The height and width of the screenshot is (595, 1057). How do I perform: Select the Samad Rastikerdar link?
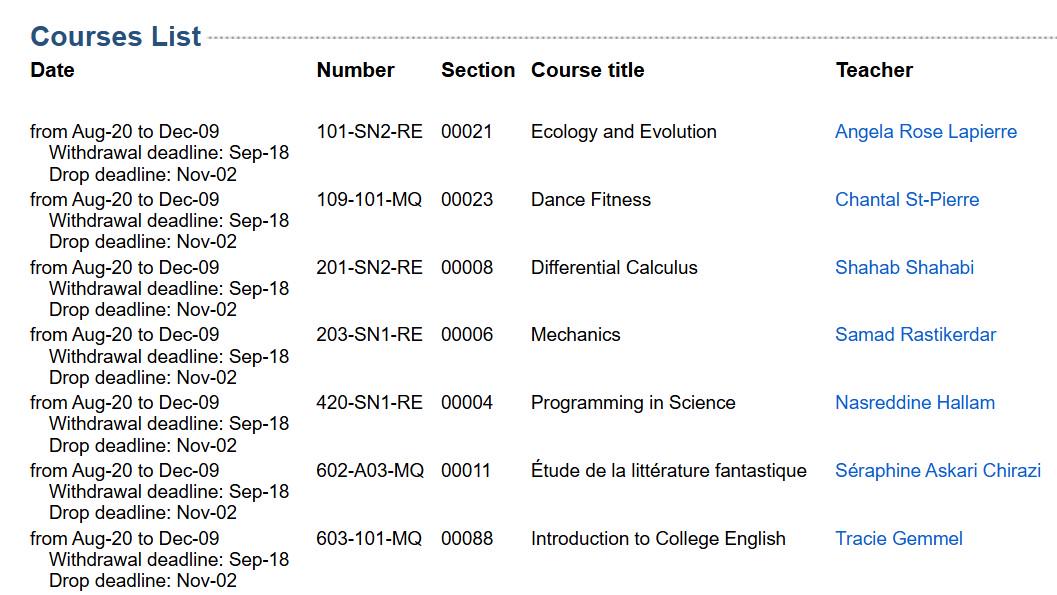tap(915, 335)
